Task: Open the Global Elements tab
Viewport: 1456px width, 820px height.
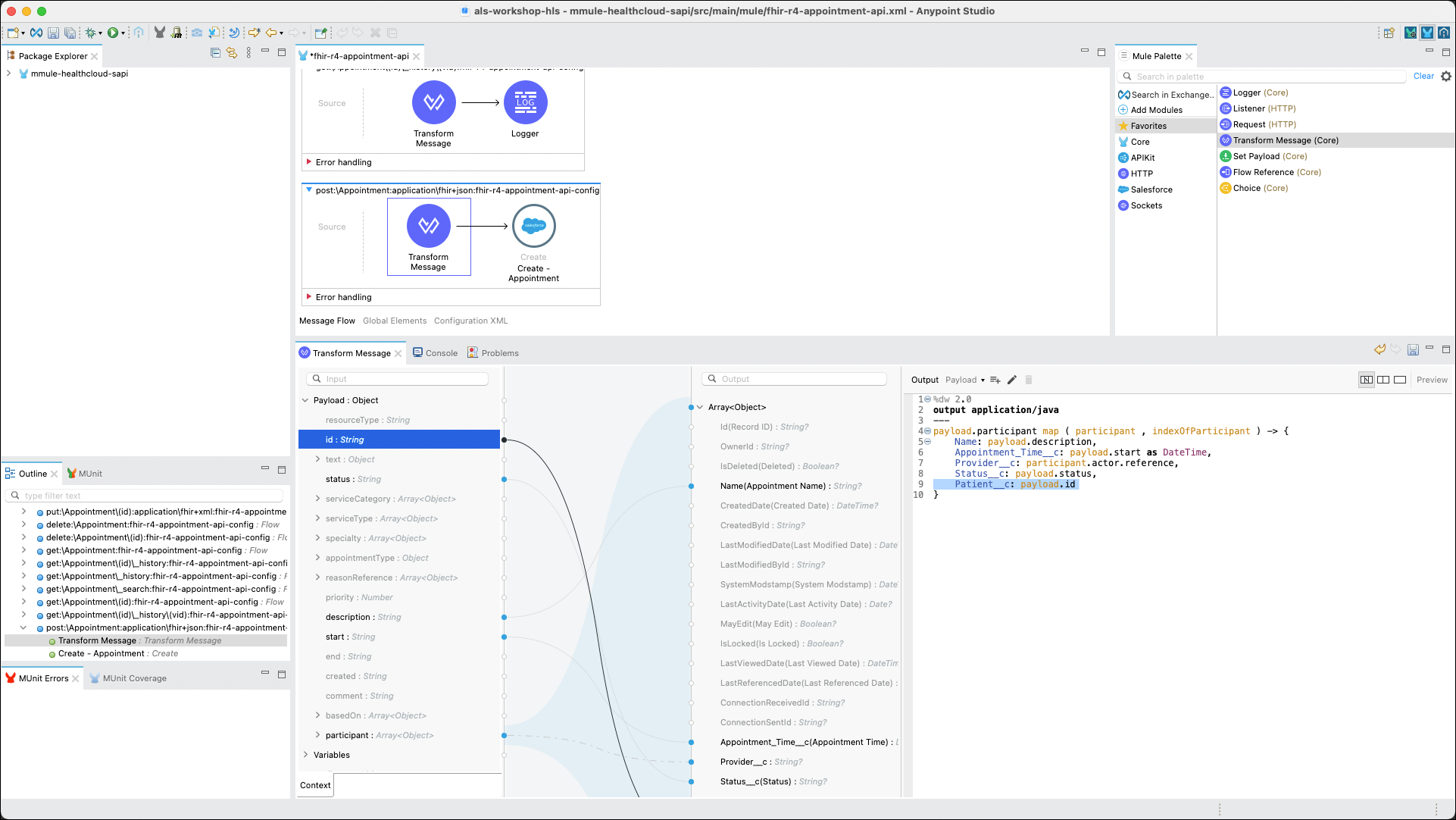Action: tap(395, 321)
